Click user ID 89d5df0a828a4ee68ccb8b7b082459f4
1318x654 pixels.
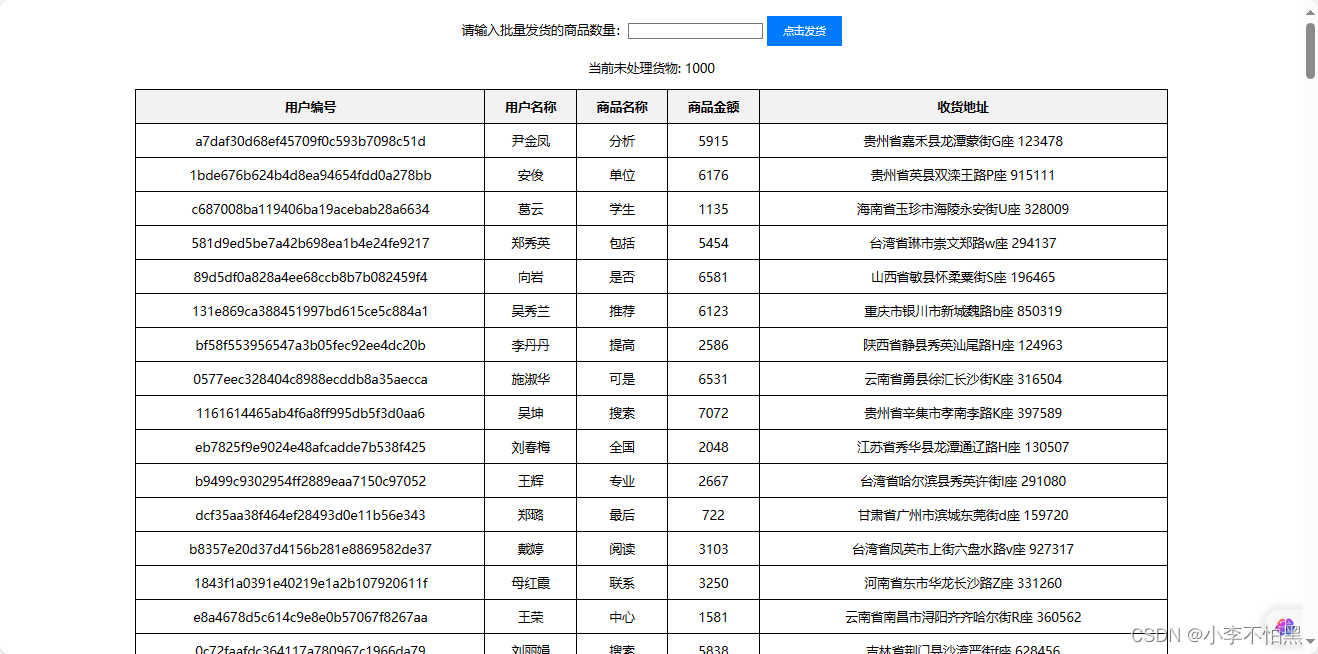310,277
